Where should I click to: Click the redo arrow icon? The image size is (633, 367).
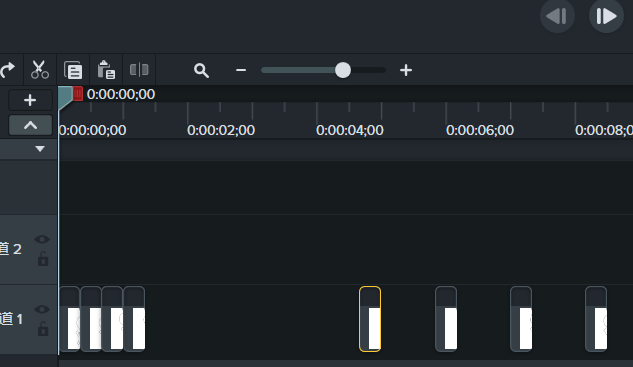pos(7,70)
